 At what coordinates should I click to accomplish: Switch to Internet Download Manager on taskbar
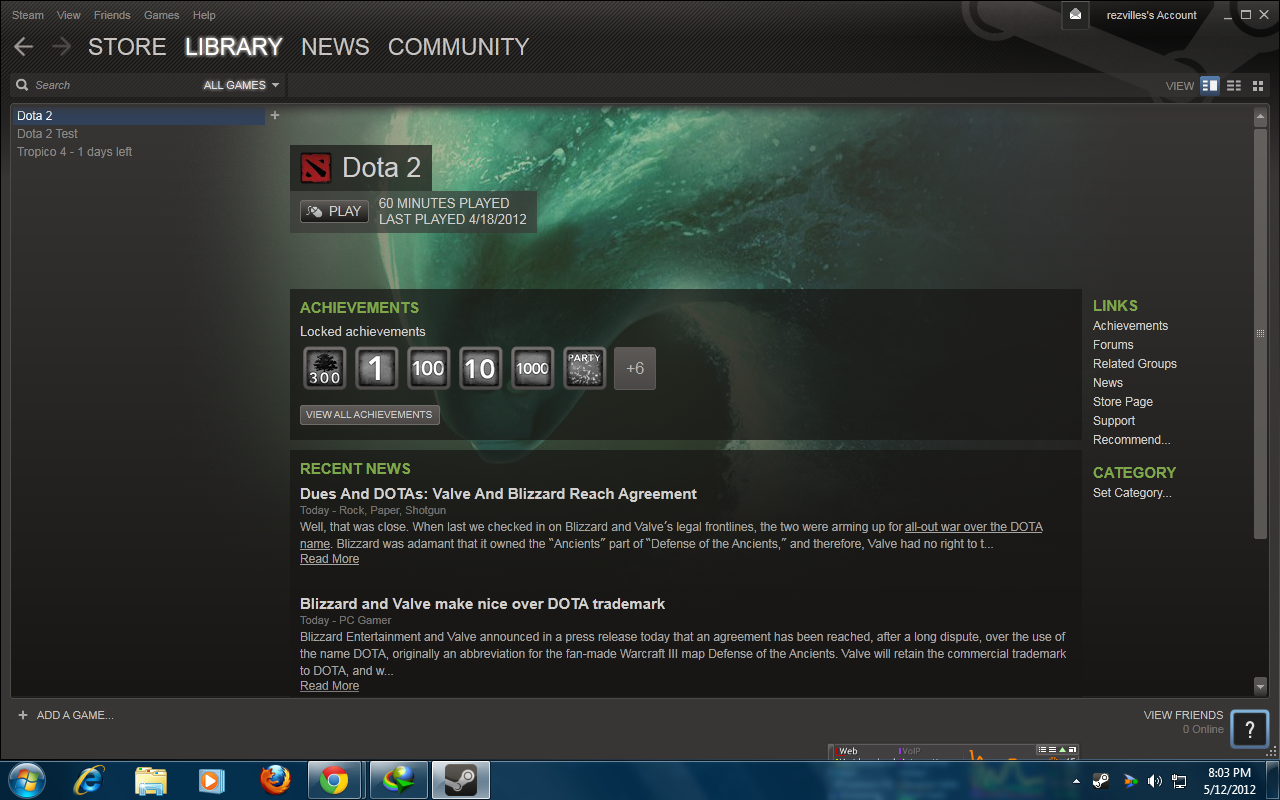(x=399, y=779)
